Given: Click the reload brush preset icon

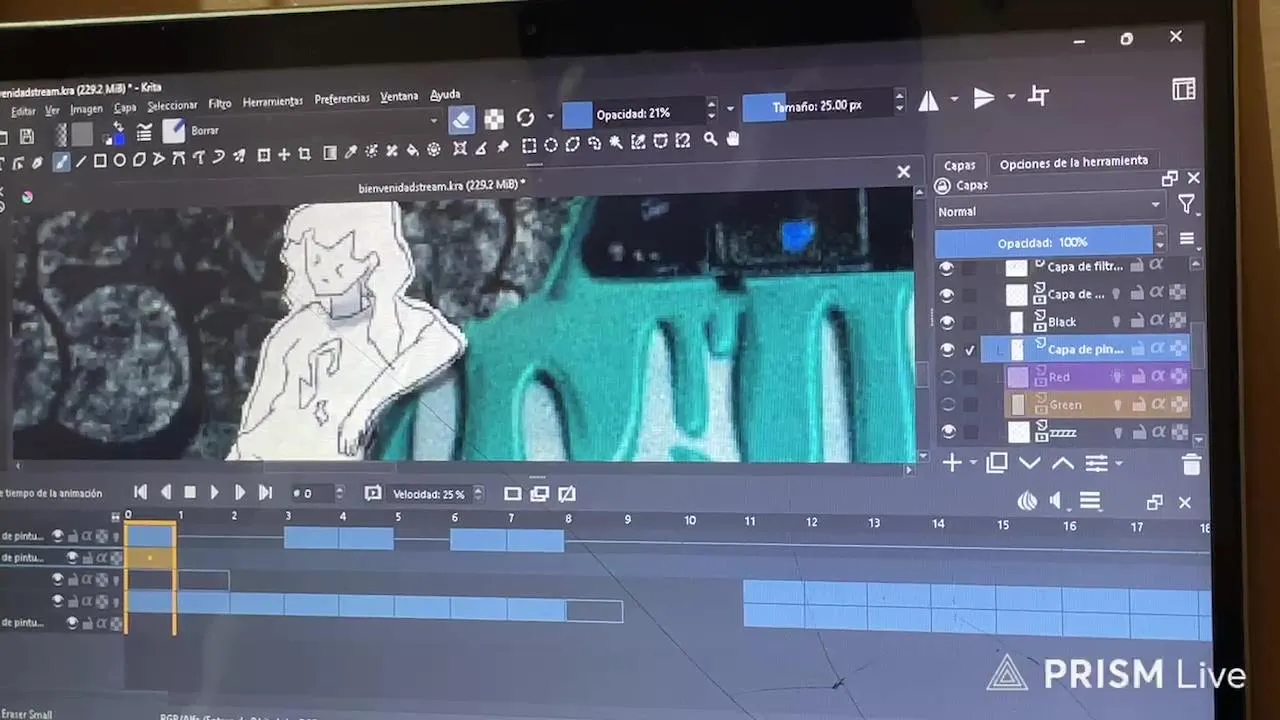Looking at the screenshot, I should click(x=525, y=118).
